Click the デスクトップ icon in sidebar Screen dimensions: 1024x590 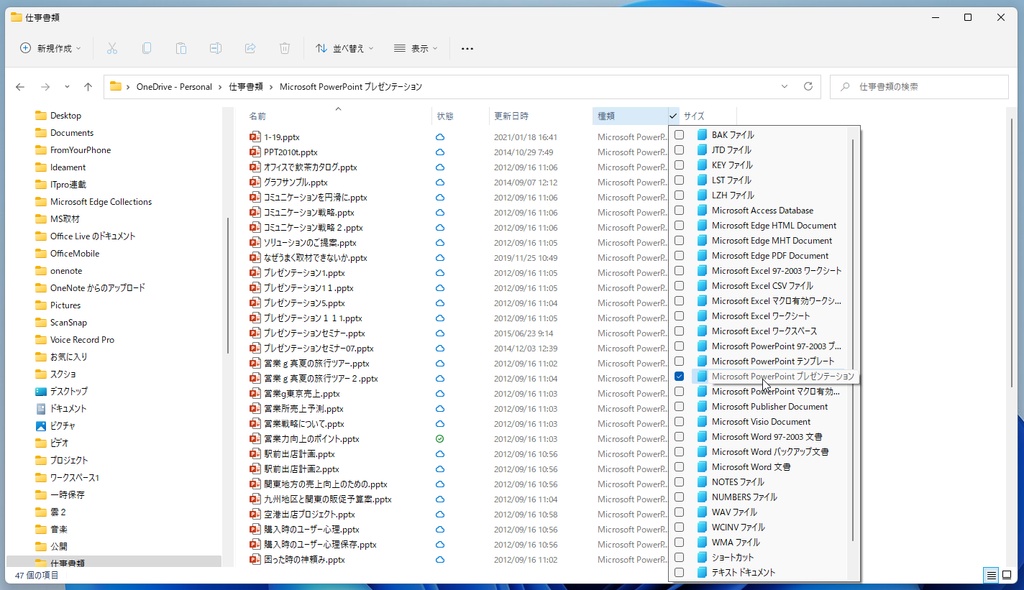pos(40,391)
